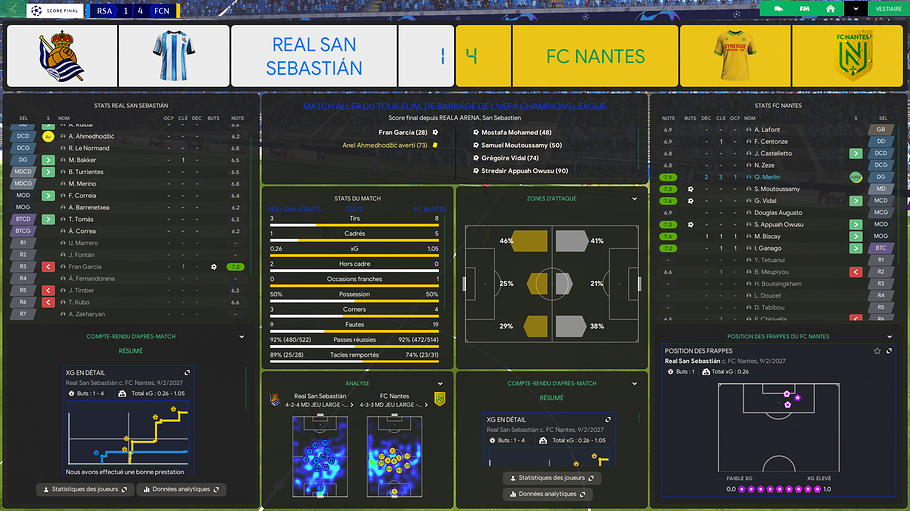Select the Score Final tab
The height and width of the screenshot is (511, 910).
55,10
